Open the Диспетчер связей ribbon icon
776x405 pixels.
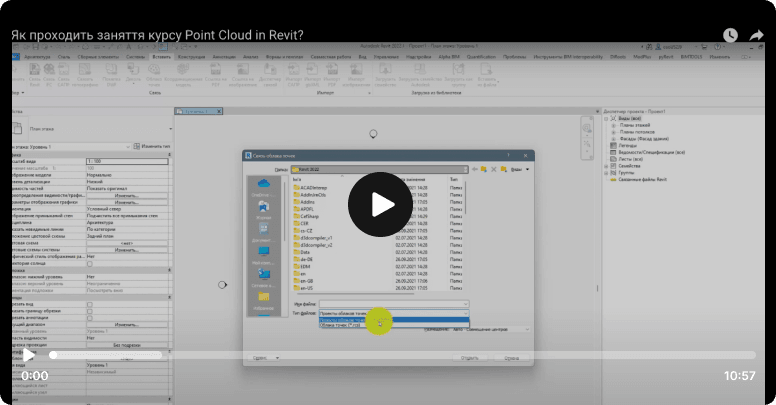pyautogui.click(x=270, y=75)
